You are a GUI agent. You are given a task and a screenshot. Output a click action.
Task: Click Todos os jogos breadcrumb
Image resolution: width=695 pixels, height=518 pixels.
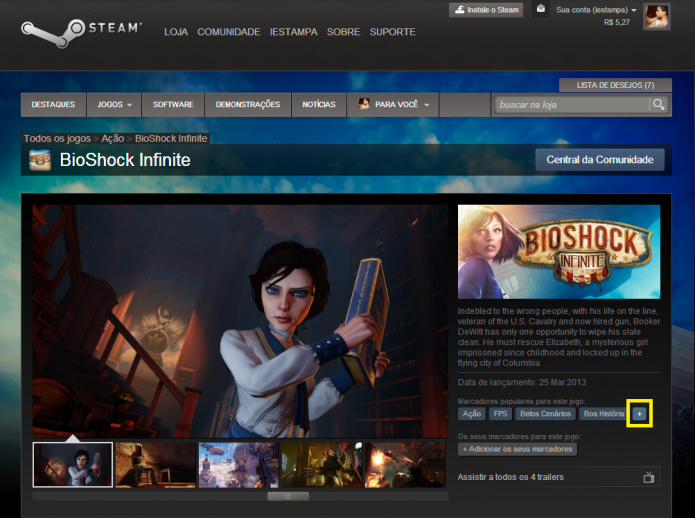pos(57,139)
